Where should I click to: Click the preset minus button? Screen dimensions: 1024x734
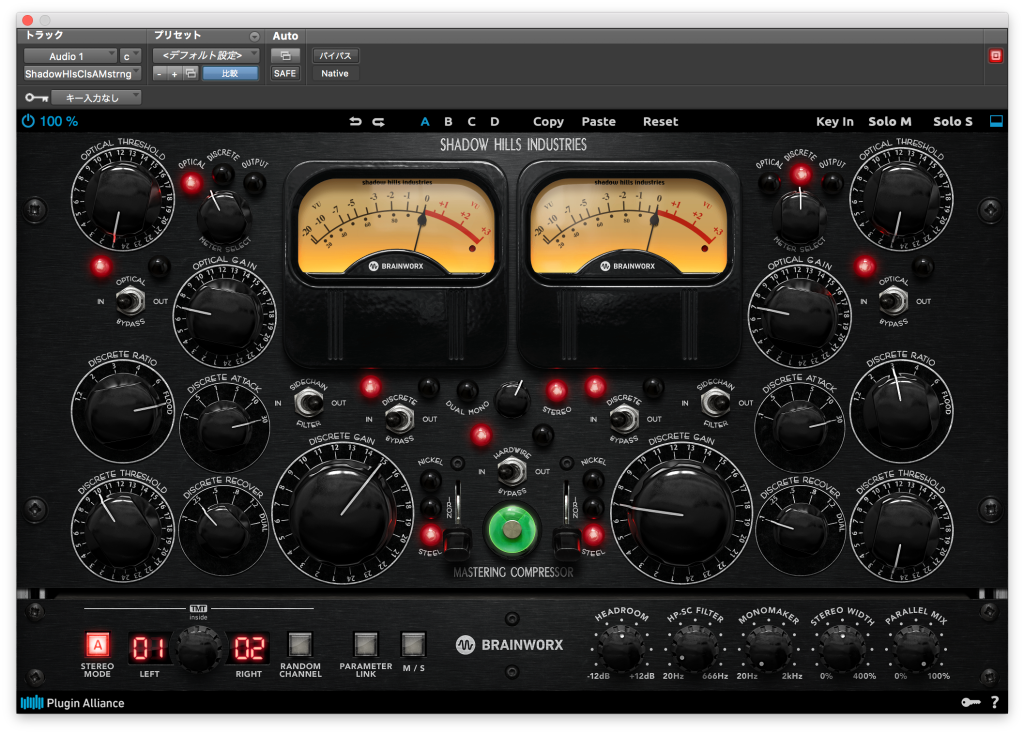pyautogui.click(x=159, y=74)
